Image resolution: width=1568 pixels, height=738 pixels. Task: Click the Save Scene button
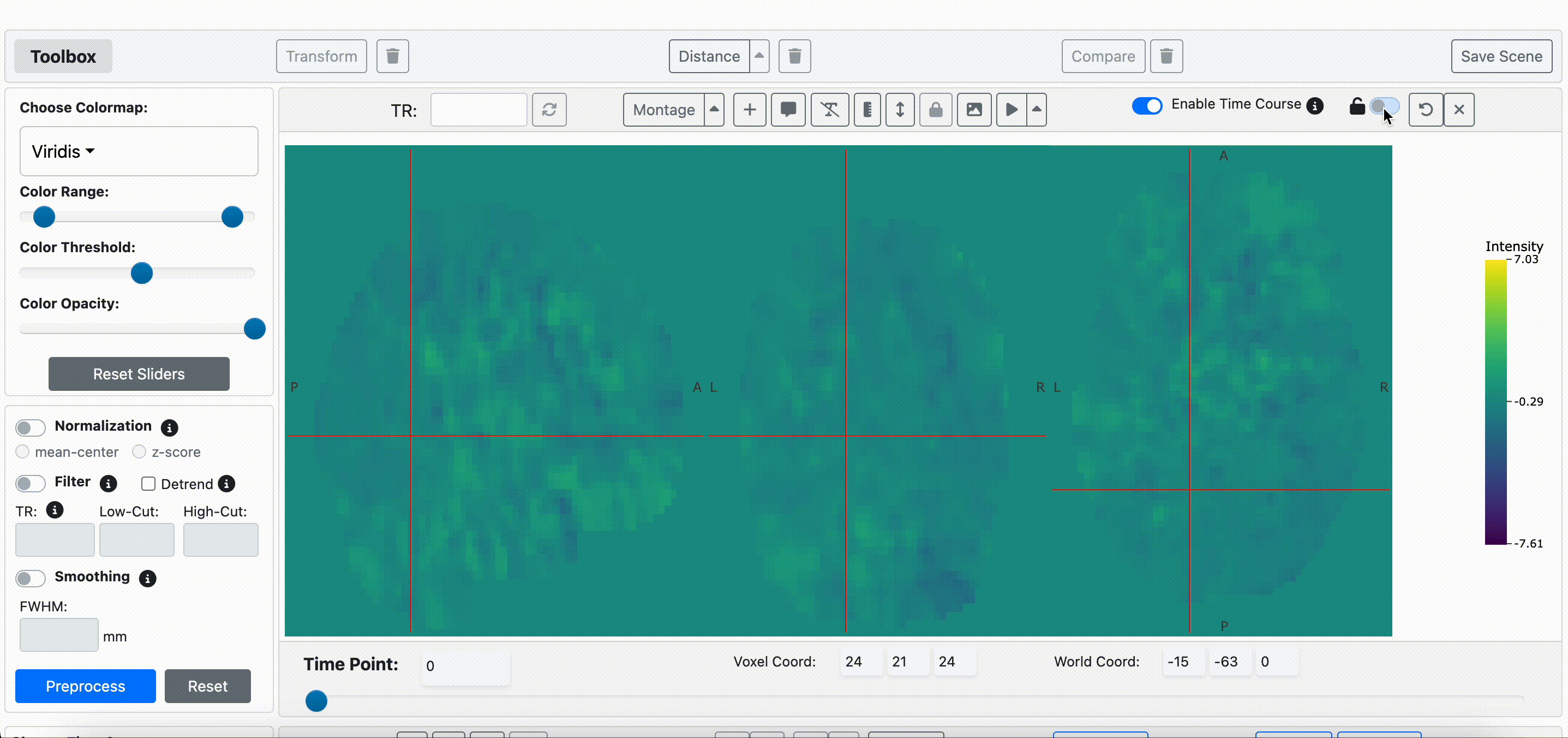coord(1501,57)
